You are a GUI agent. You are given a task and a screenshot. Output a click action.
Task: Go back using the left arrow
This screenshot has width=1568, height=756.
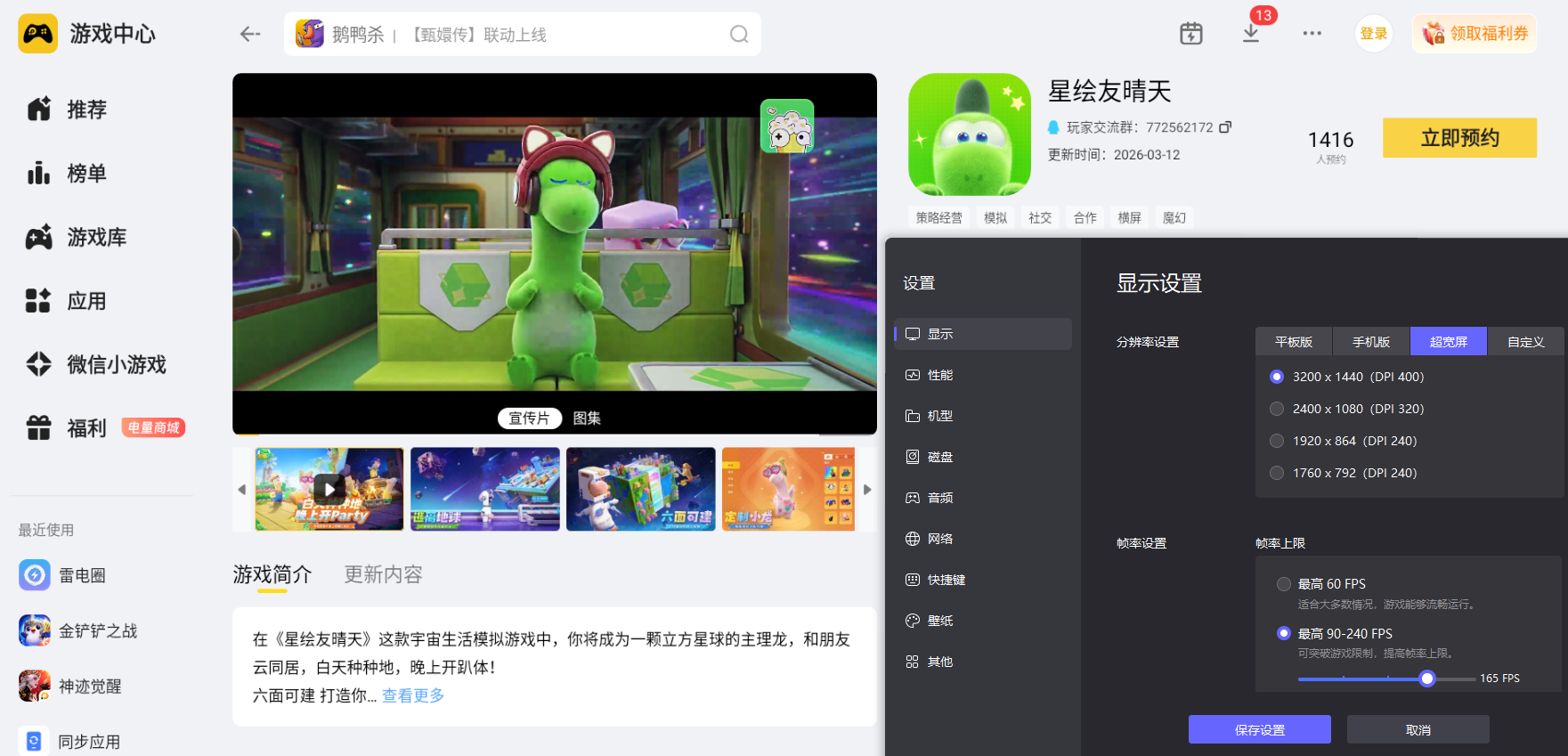[250, 34]
